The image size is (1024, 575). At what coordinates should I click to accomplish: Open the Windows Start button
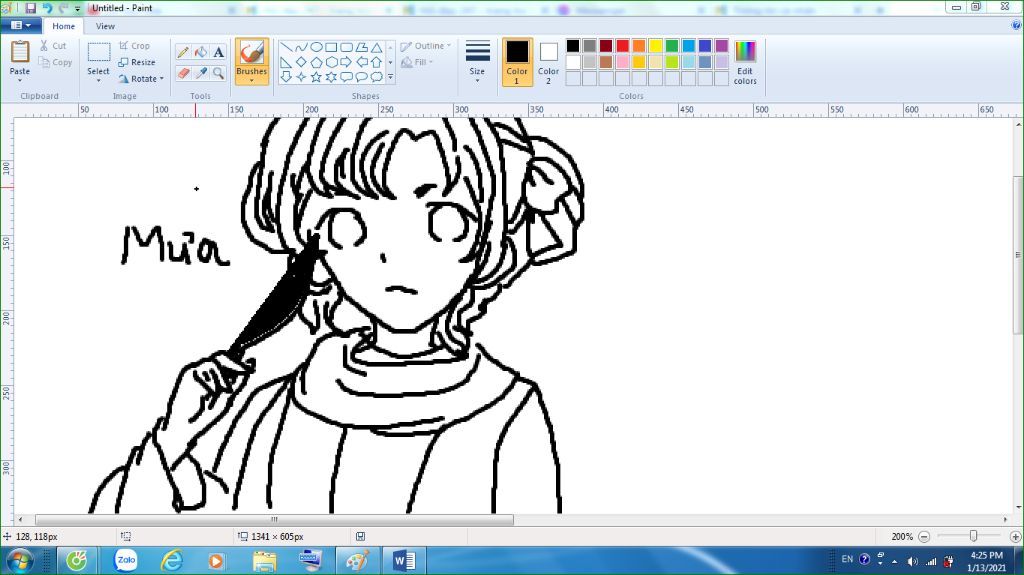[x=18, y=561]
